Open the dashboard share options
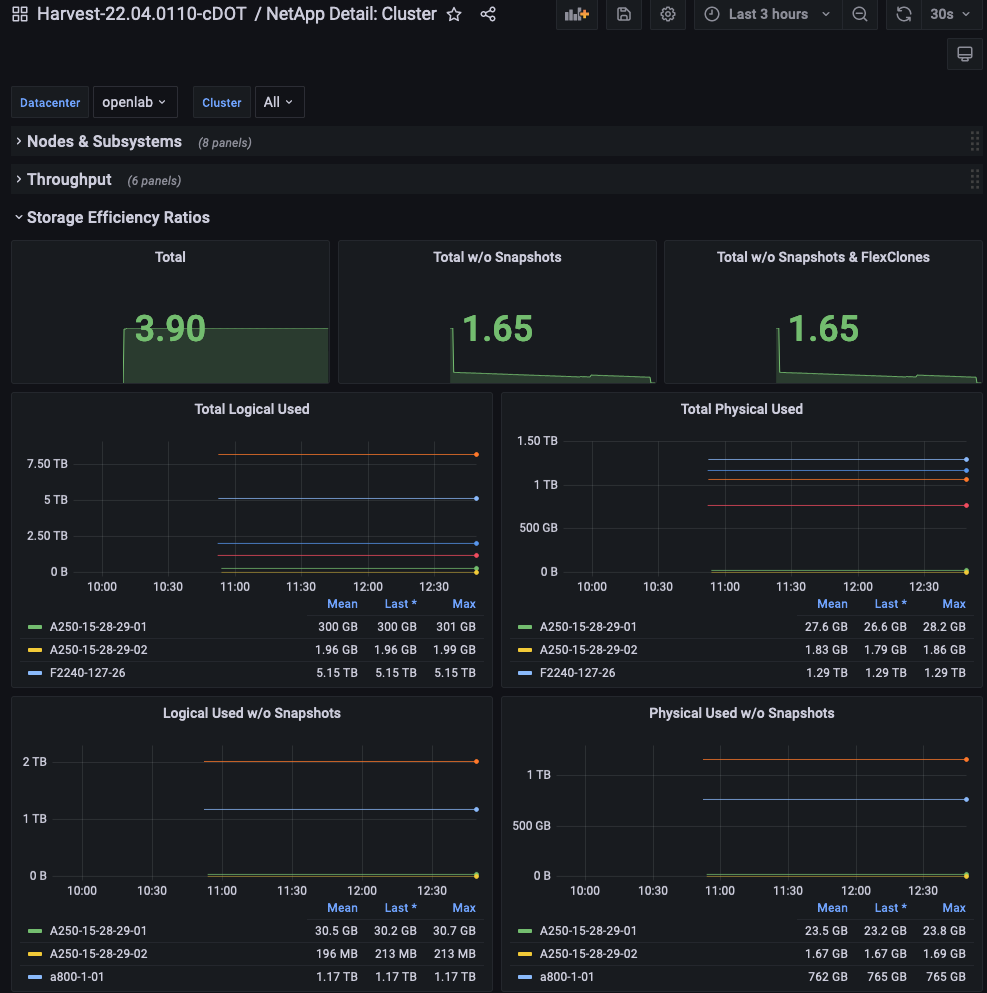The image size is (987, 993). [487, 14]
